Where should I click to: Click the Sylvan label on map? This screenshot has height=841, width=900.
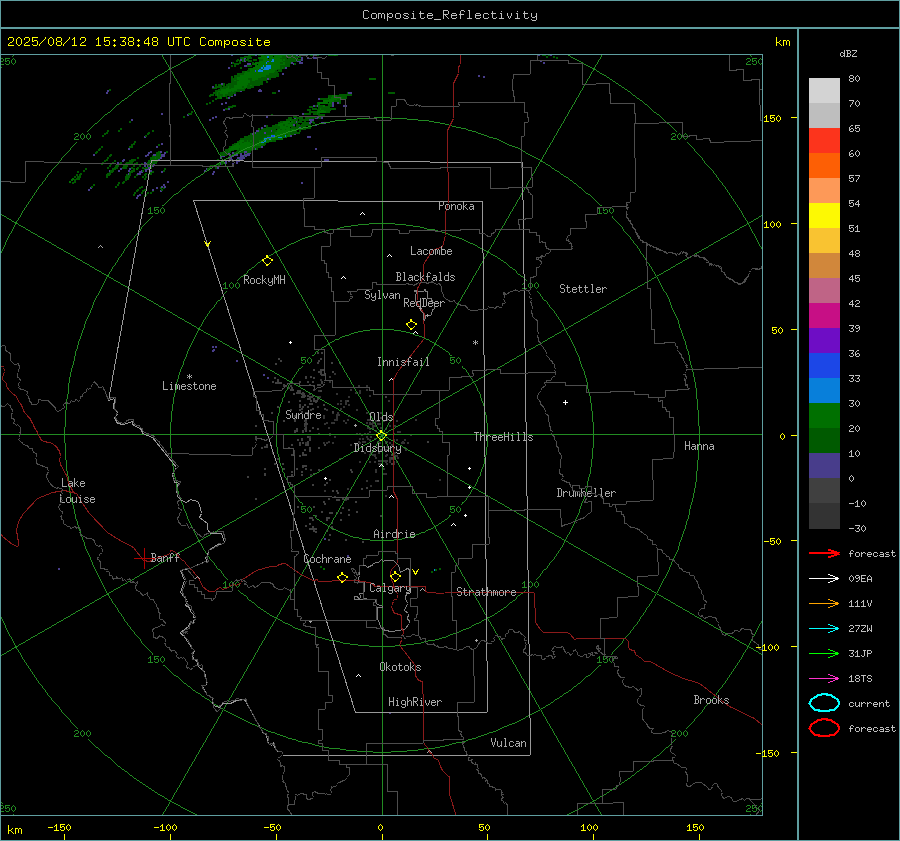point(382,295)
